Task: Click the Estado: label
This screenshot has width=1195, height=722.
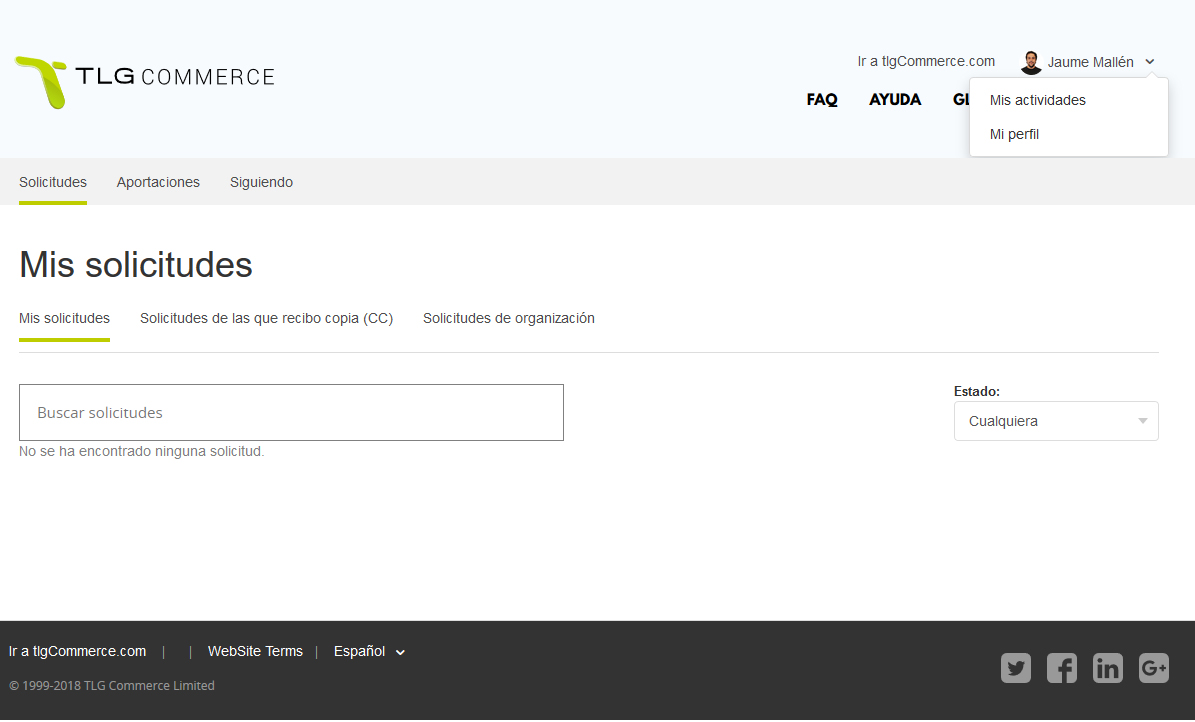Action: (x=976, y=391)
